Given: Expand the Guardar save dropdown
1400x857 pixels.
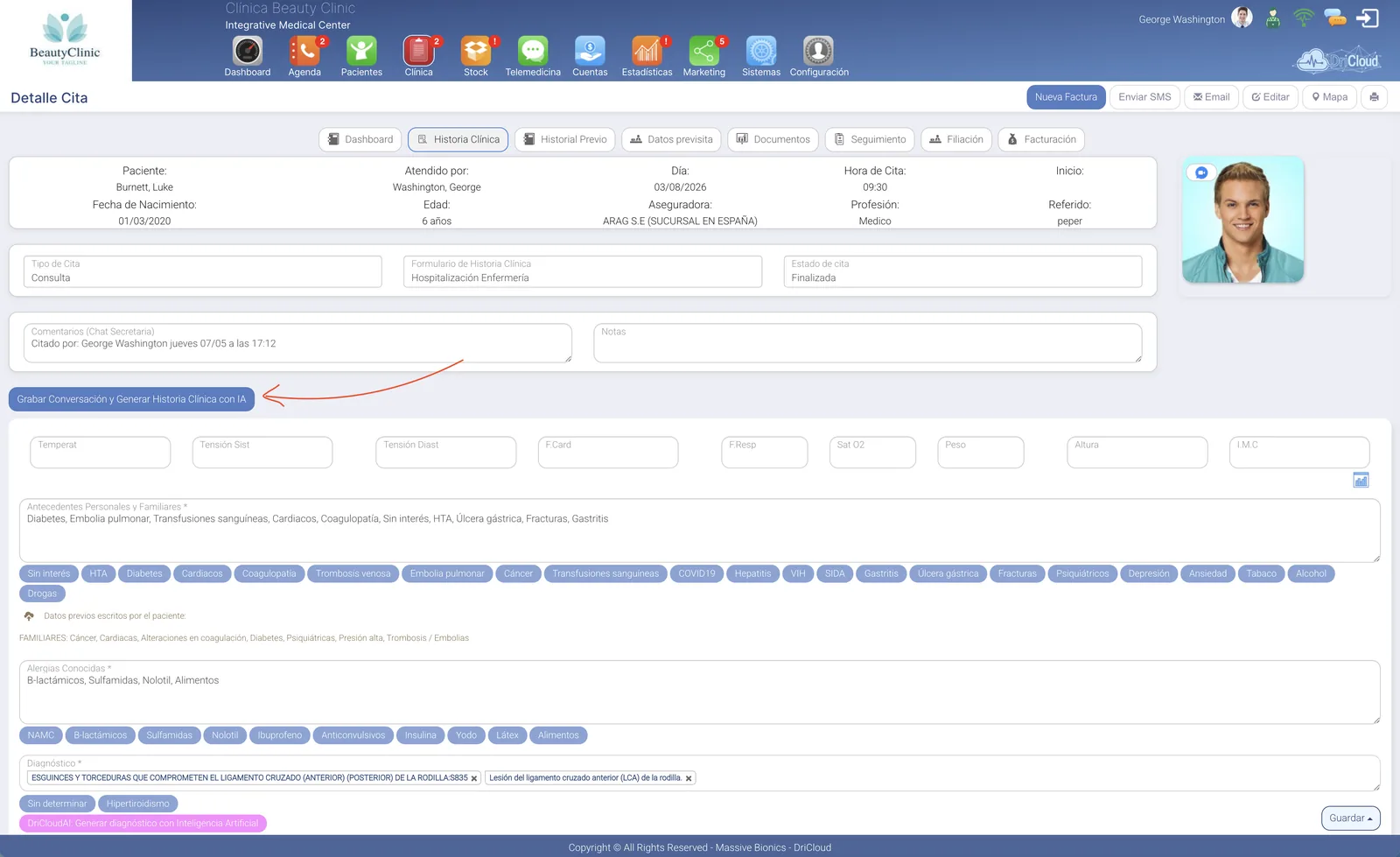Looking at the screenshot, I should (1351, 818).
